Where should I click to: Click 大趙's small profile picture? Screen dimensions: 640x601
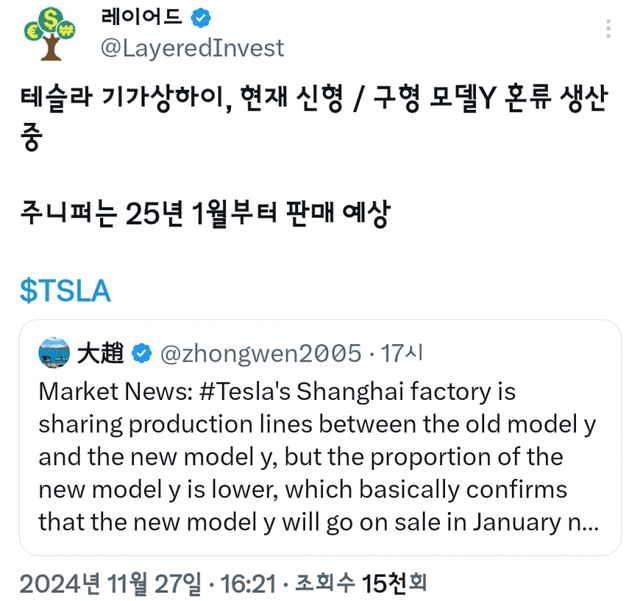(x=54, y=353)
